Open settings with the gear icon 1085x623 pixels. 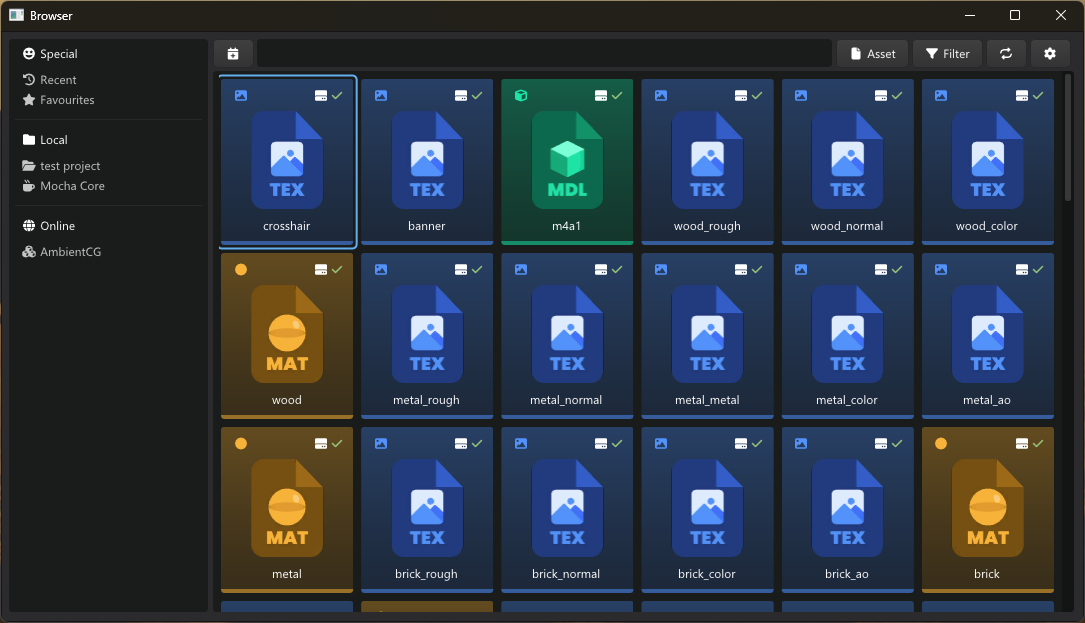tap(1050, 54)
